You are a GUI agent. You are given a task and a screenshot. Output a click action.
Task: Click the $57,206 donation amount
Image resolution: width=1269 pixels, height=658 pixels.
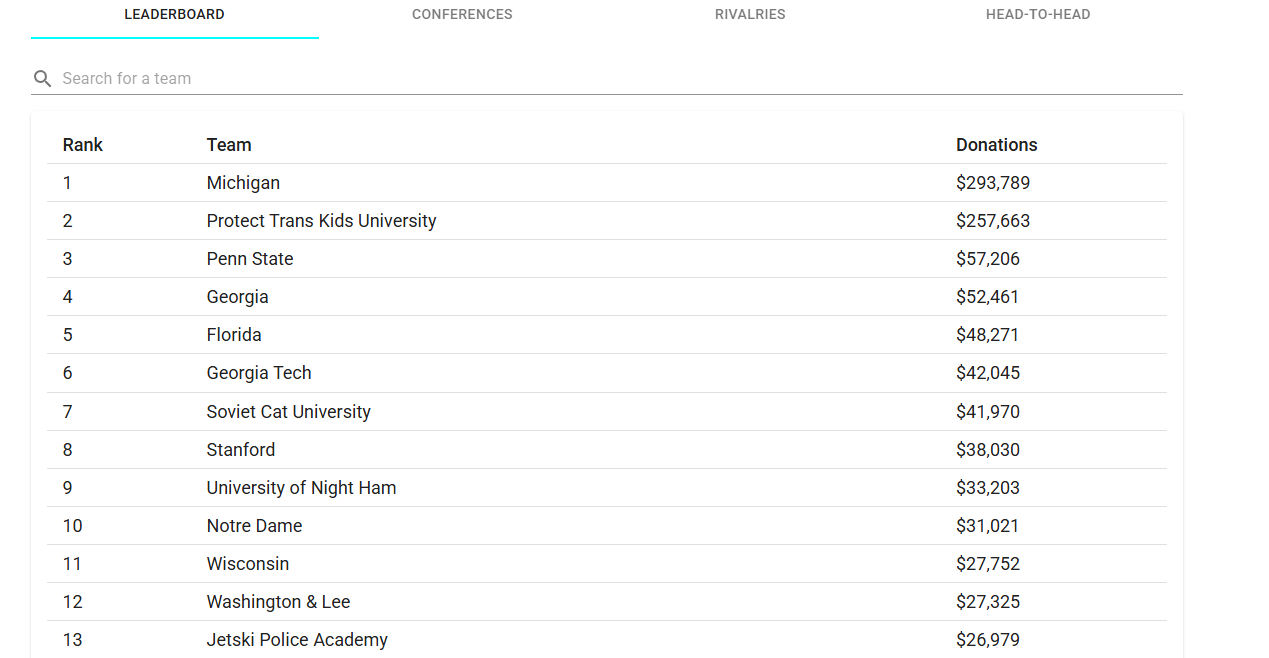click(x=988, y=259)
